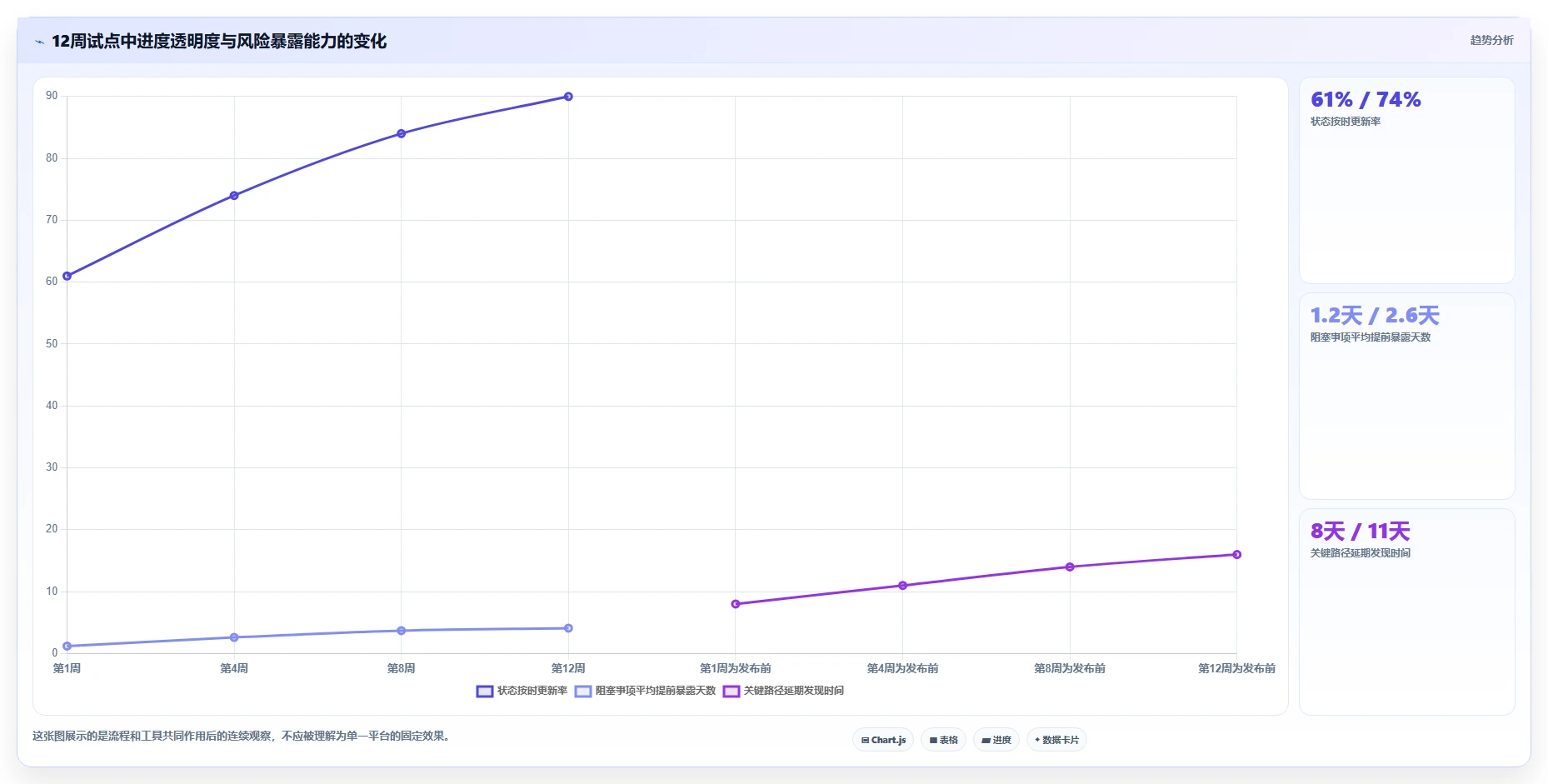
Task: Click the 趋势分析 label in header
Action: point(1491,40)
